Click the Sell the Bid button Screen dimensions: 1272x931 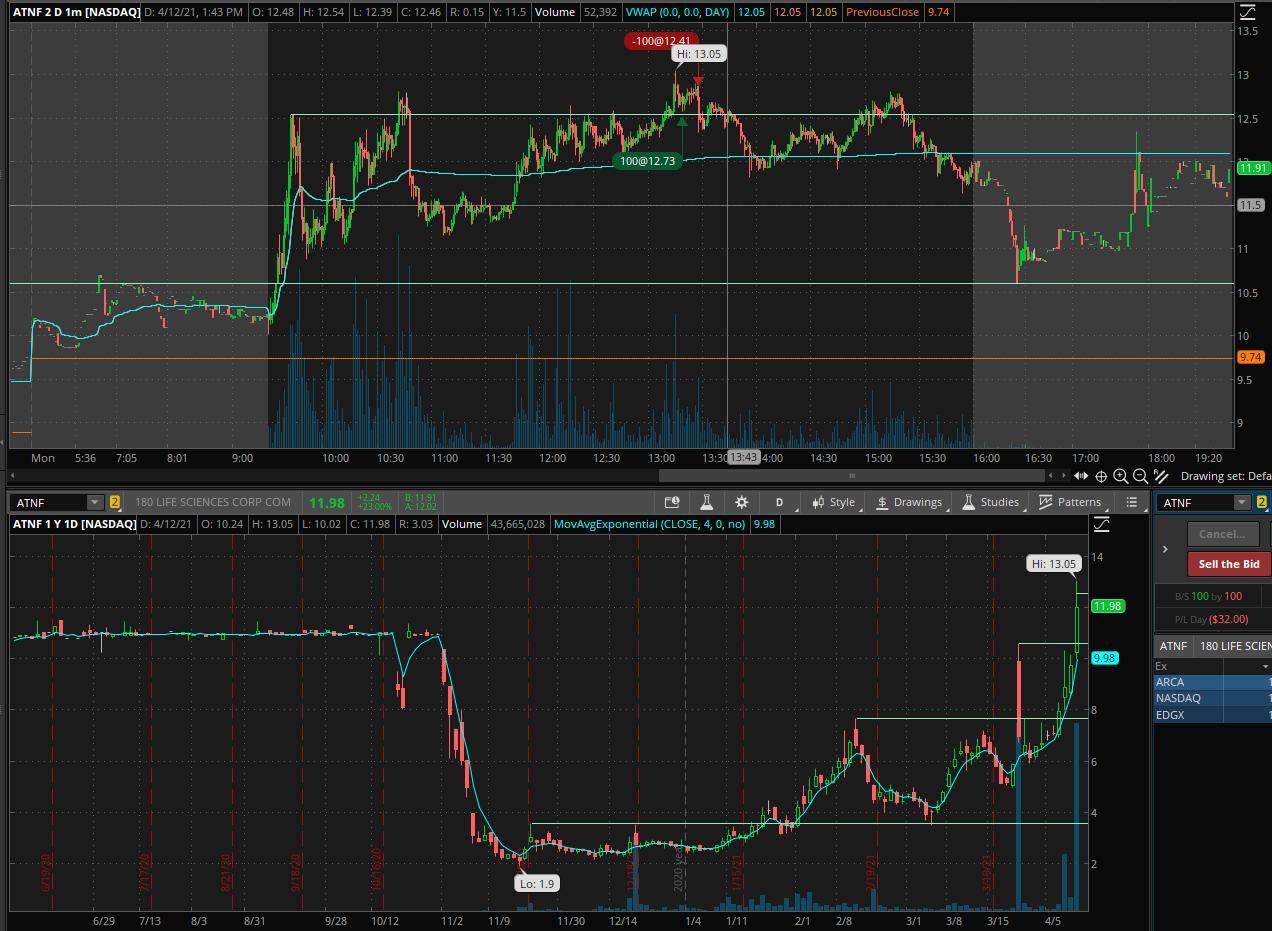(1229, 564)
